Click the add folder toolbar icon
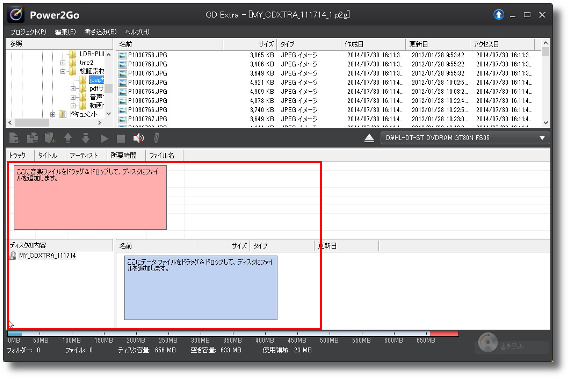This screenshot has height=379, width=570. (x=32, y=138)
